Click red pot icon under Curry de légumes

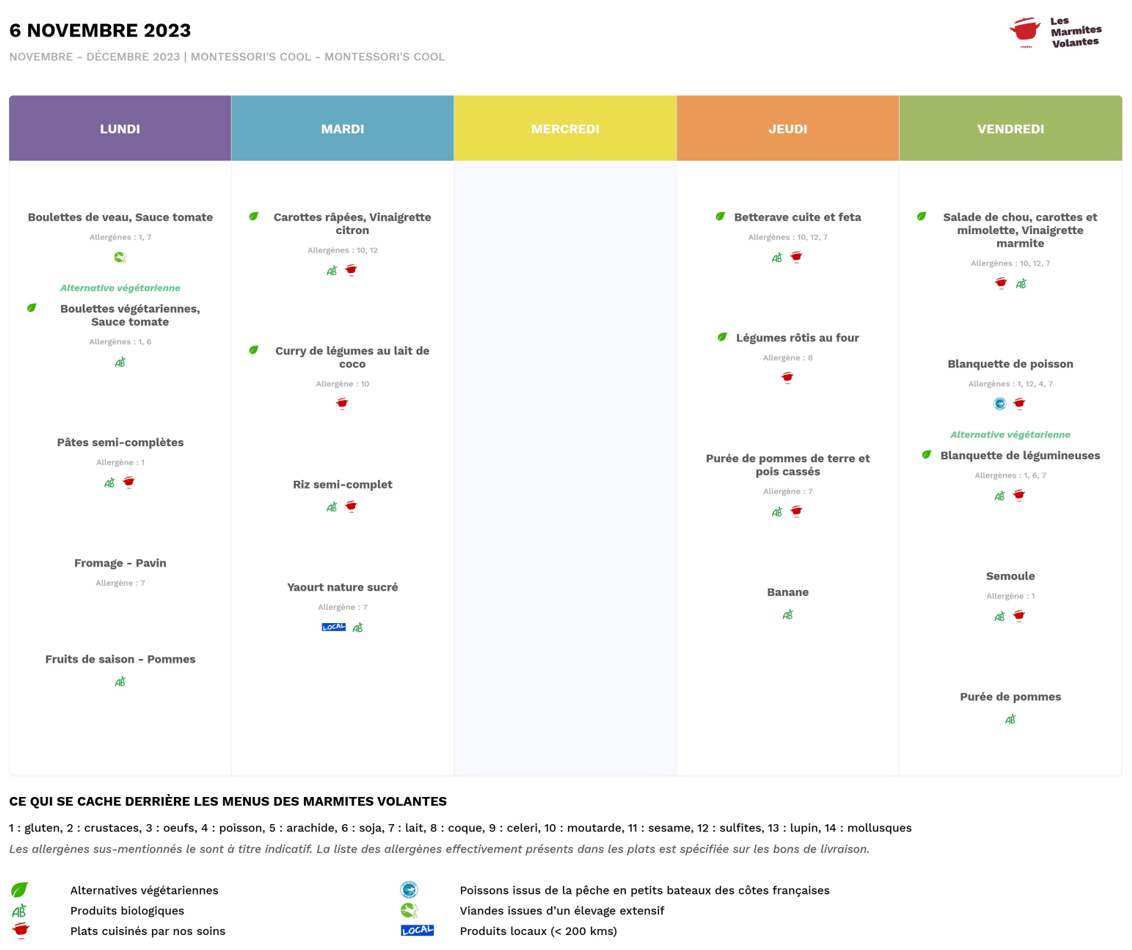342,404
